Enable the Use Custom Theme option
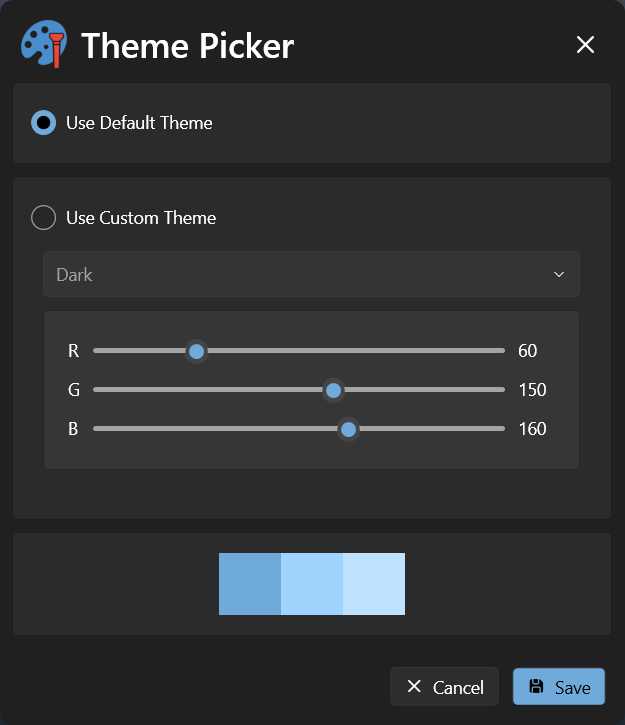The height and width of the screenshot is (725, 625). (44, 217)
